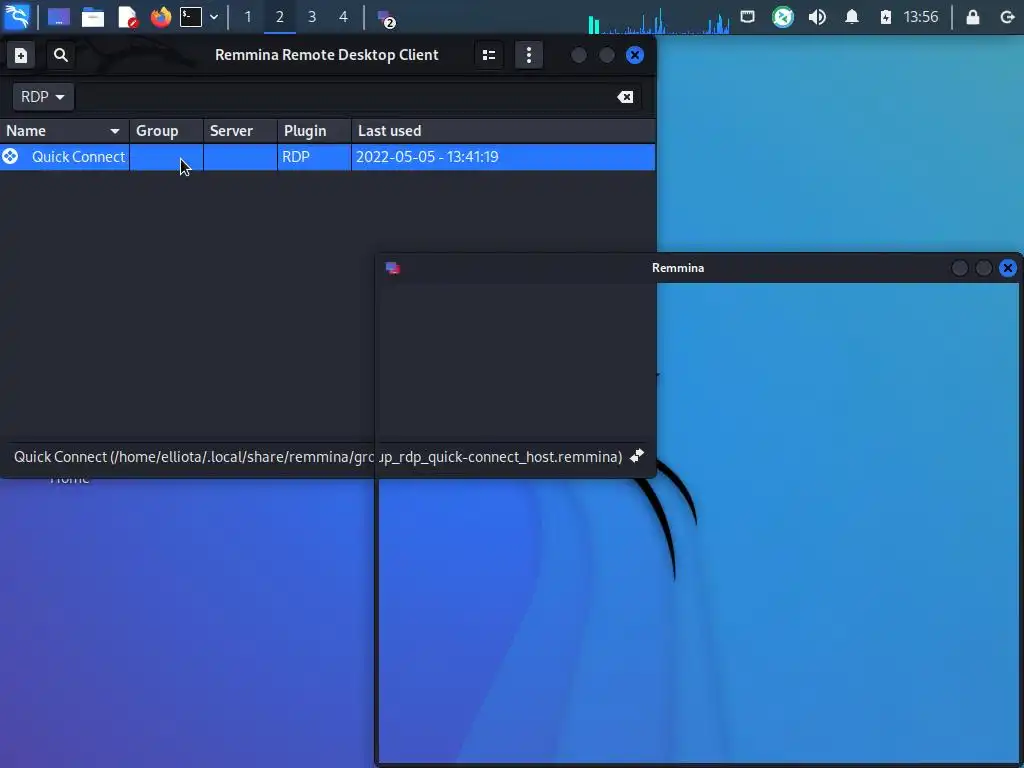
Task: Sort by the Group column header
Action: (167, 131)
